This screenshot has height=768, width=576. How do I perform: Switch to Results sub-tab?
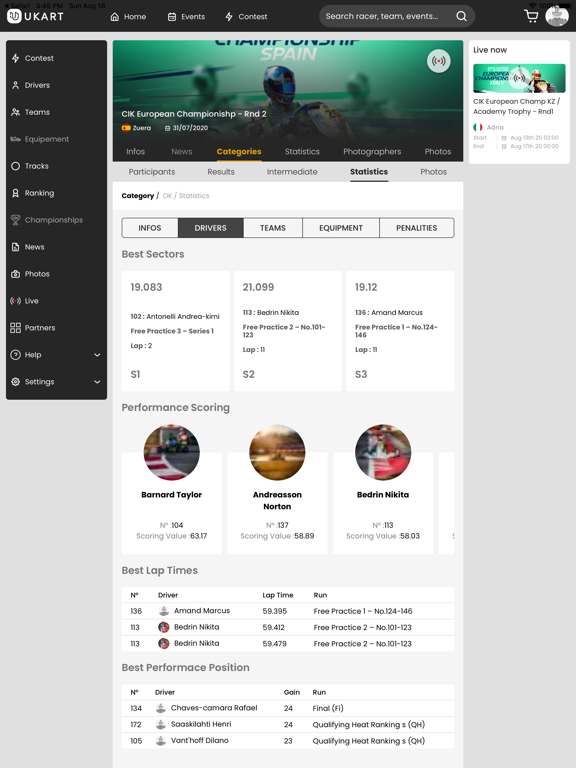(x=221, y=171)
